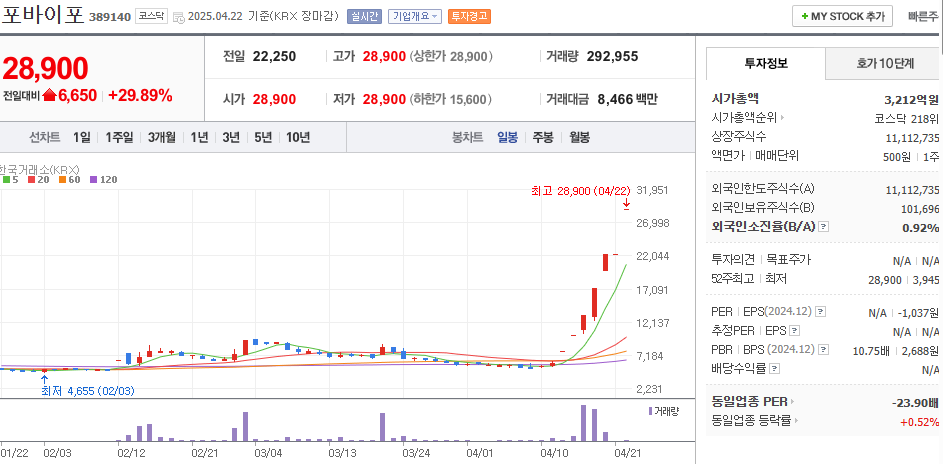
Task: Click the orange 60-day moving average legend square
Action: tap(62, 179)
